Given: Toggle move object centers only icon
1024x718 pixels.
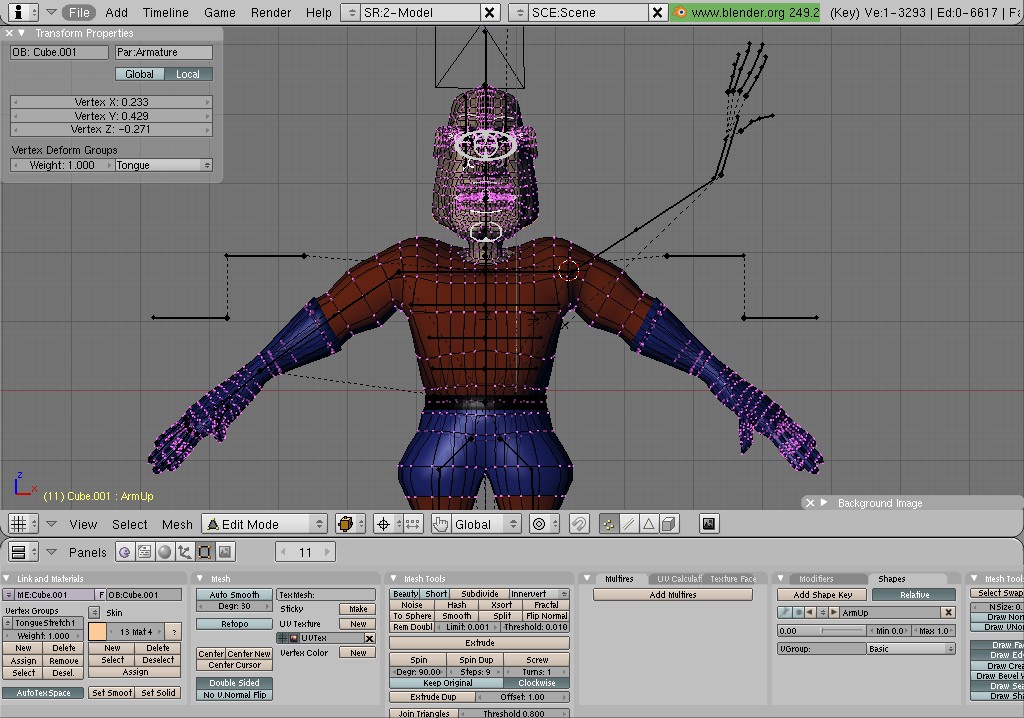Looking at the screenshot, I should pos(413,524).
